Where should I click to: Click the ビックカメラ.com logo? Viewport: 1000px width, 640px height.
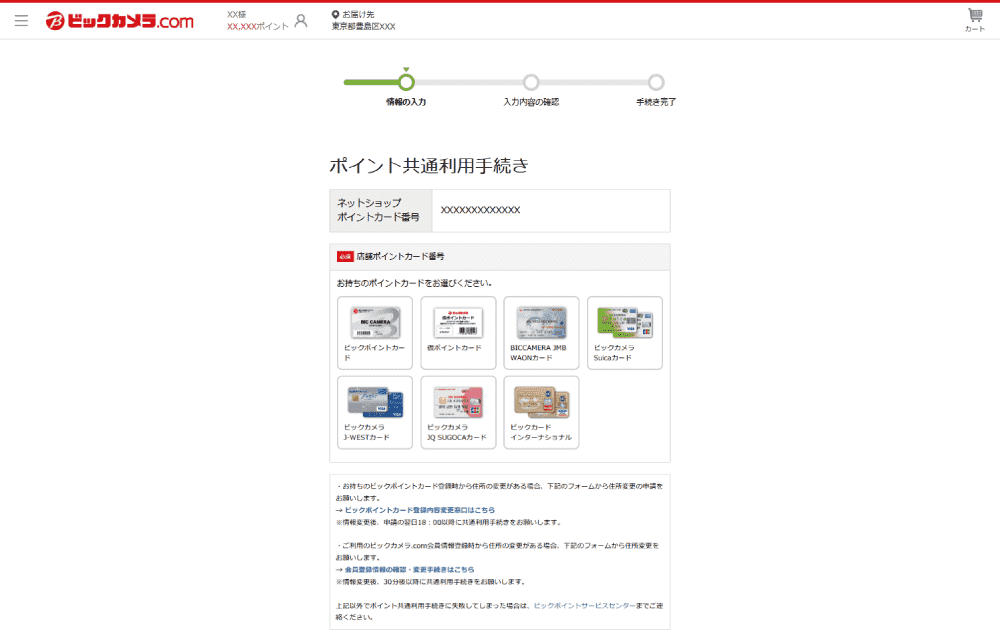(x=119, y=19)
